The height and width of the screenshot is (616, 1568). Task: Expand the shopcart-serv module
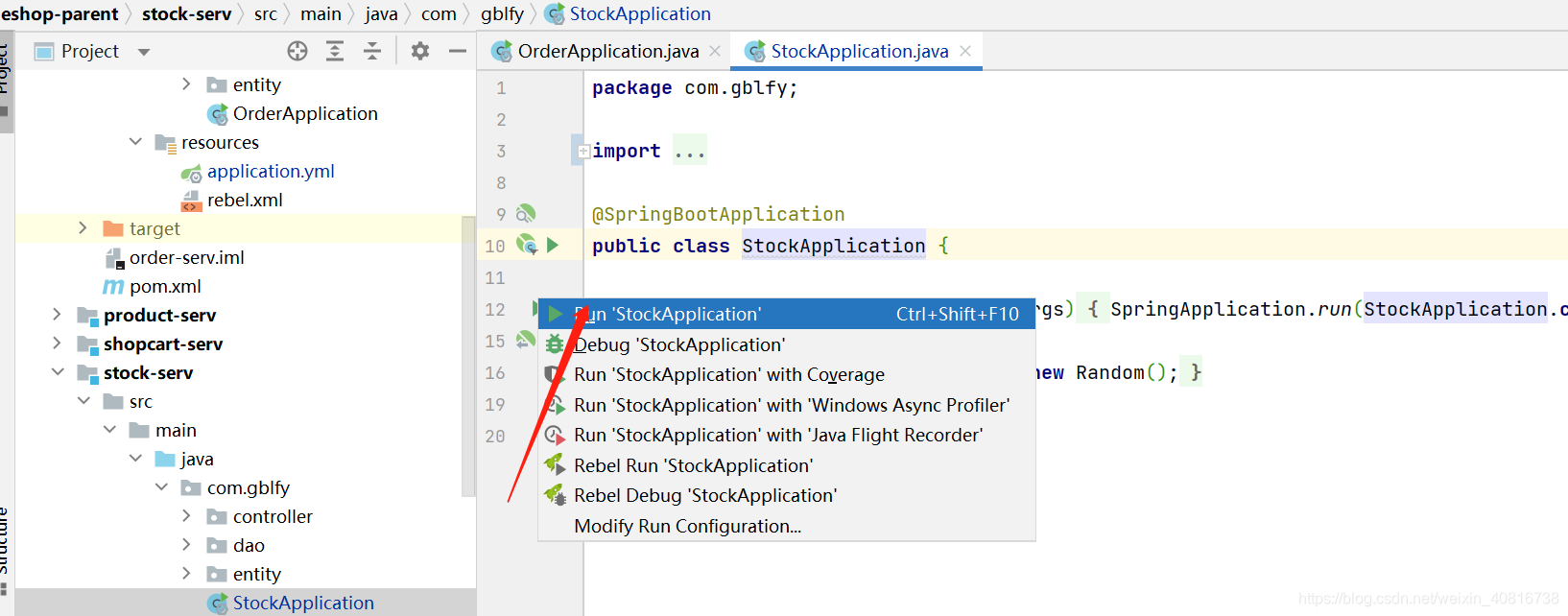[57, 344]
